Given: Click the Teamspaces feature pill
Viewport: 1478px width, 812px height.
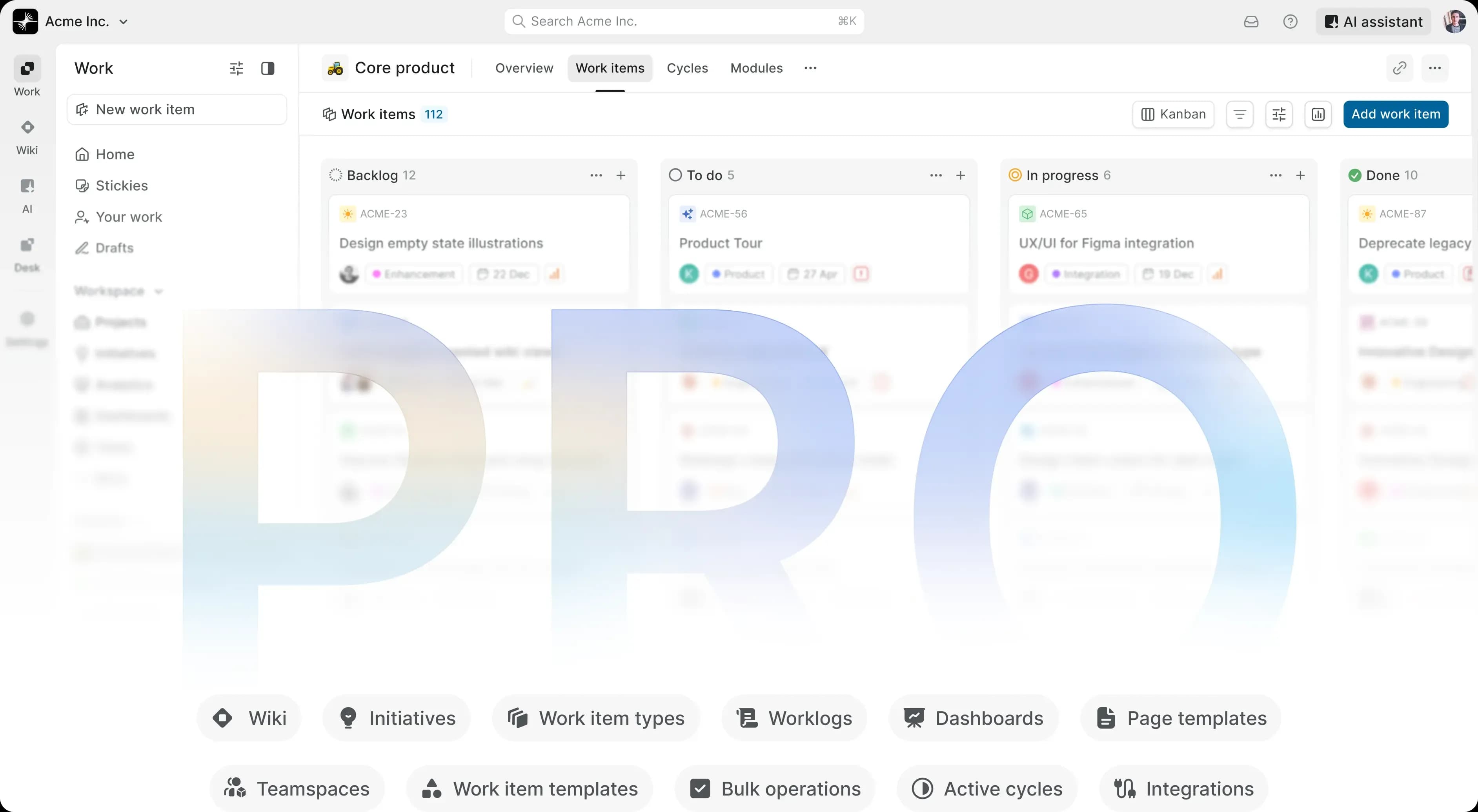Looking at the screenshot, I should [297, 788].
